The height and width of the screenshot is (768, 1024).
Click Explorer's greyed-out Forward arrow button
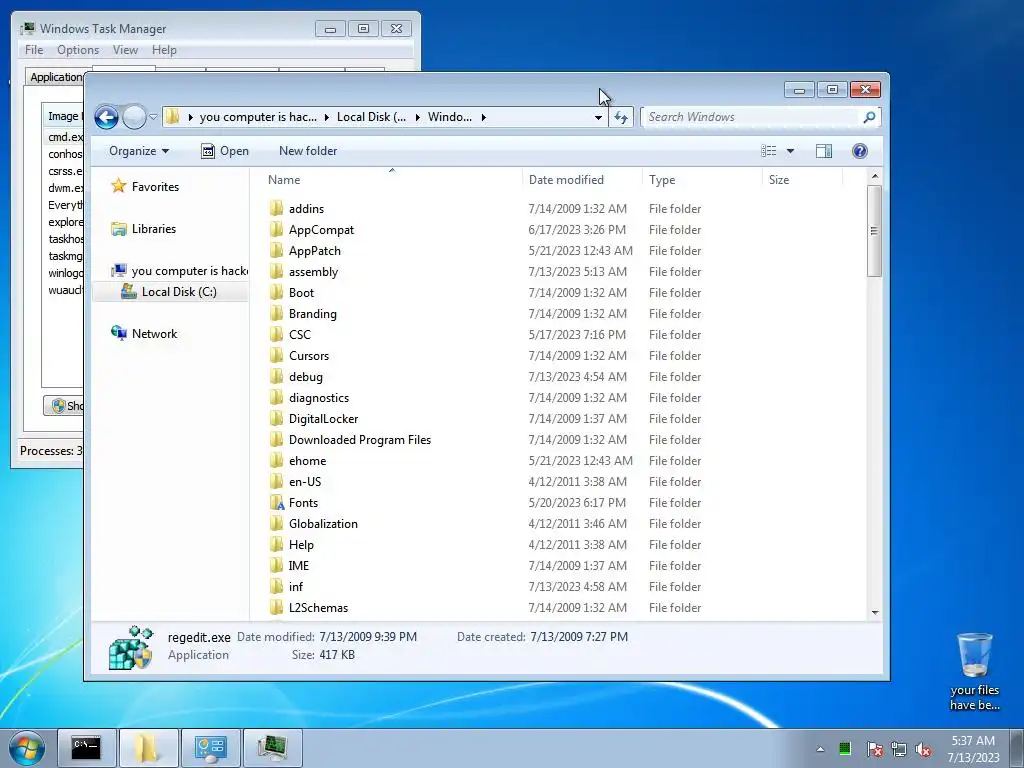point(135,118)
